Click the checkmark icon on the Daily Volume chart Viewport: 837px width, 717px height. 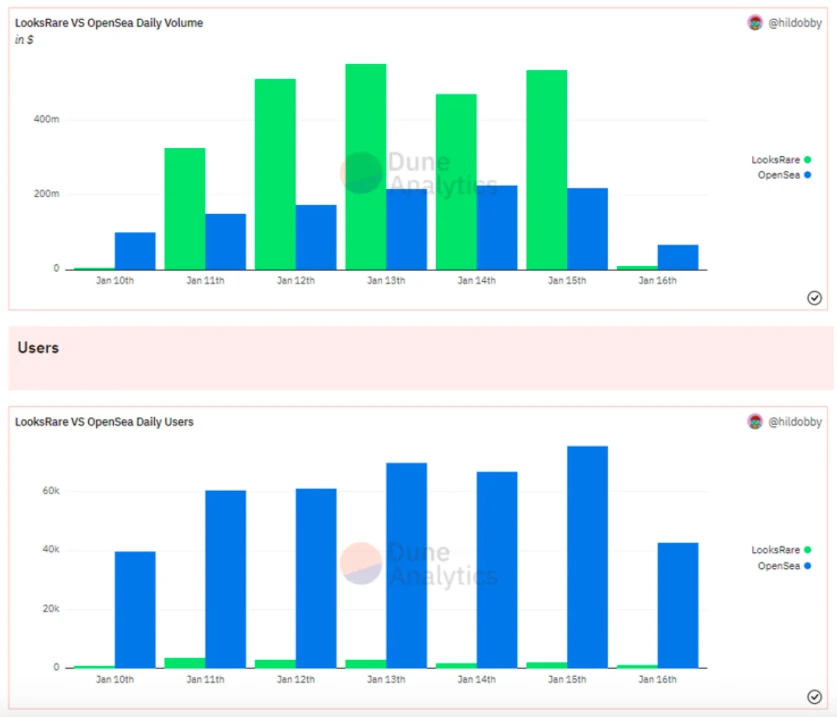(x=814, y=298)
